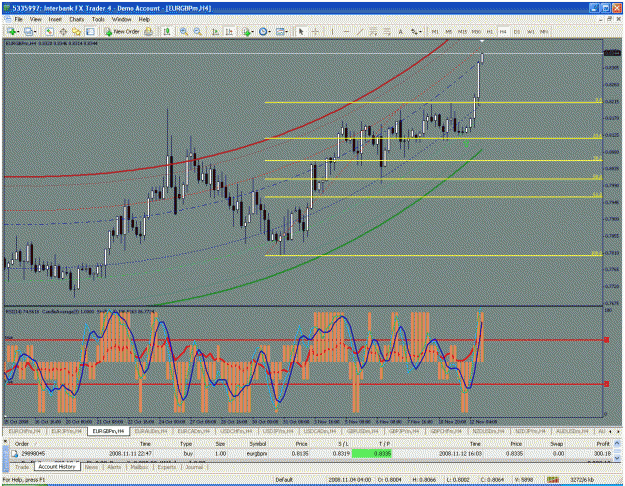Open the Alerts tab in Terminal
The image size is (625, 486).
[x=114, y=466]
